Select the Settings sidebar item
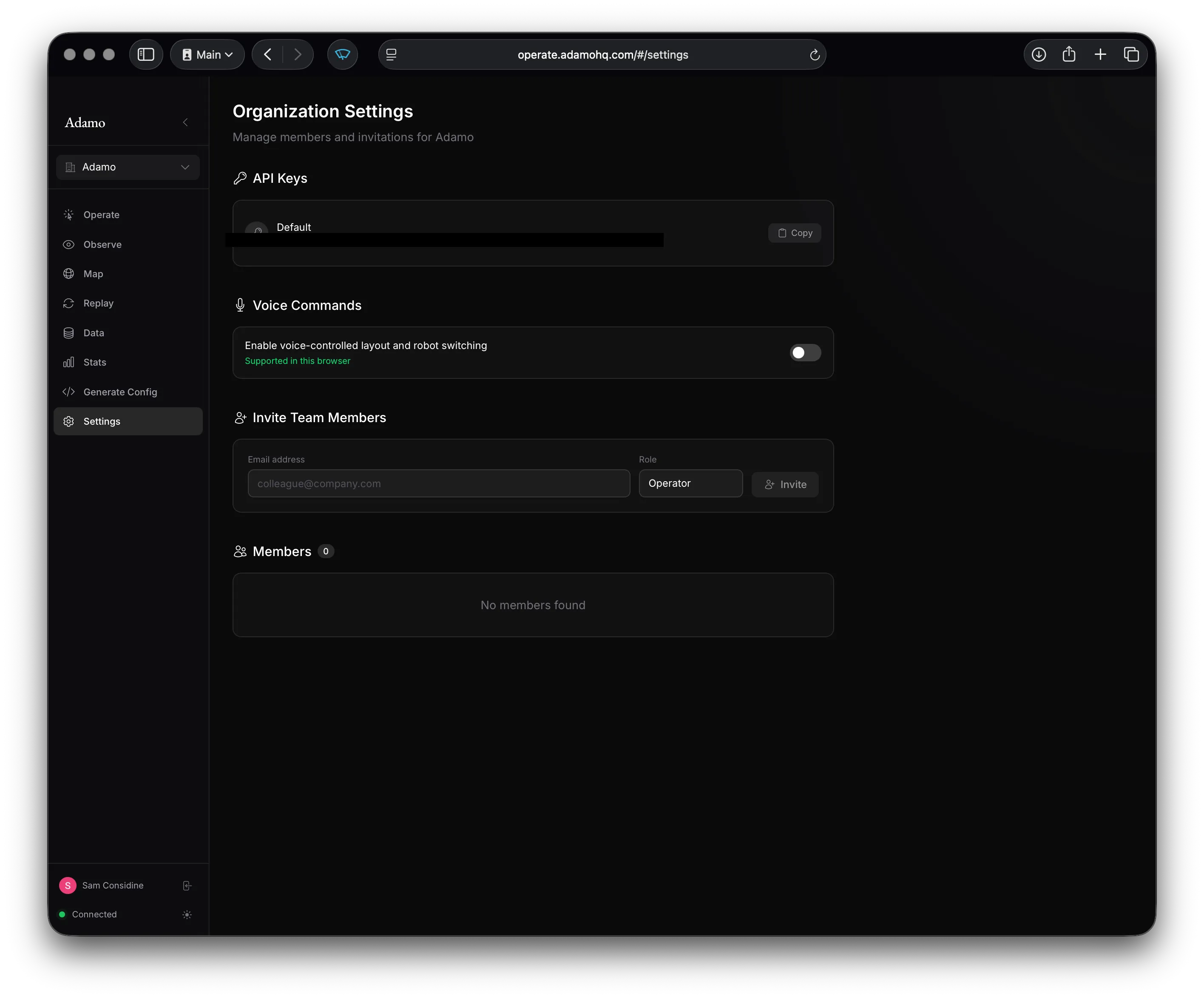1204x999 pixels. click(128, 421)
